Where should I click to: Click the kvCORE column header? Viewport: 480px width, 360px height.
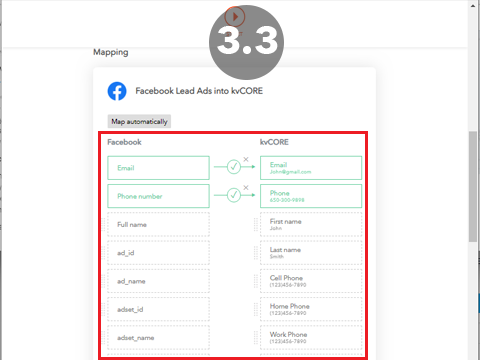[x=274, y=142]
